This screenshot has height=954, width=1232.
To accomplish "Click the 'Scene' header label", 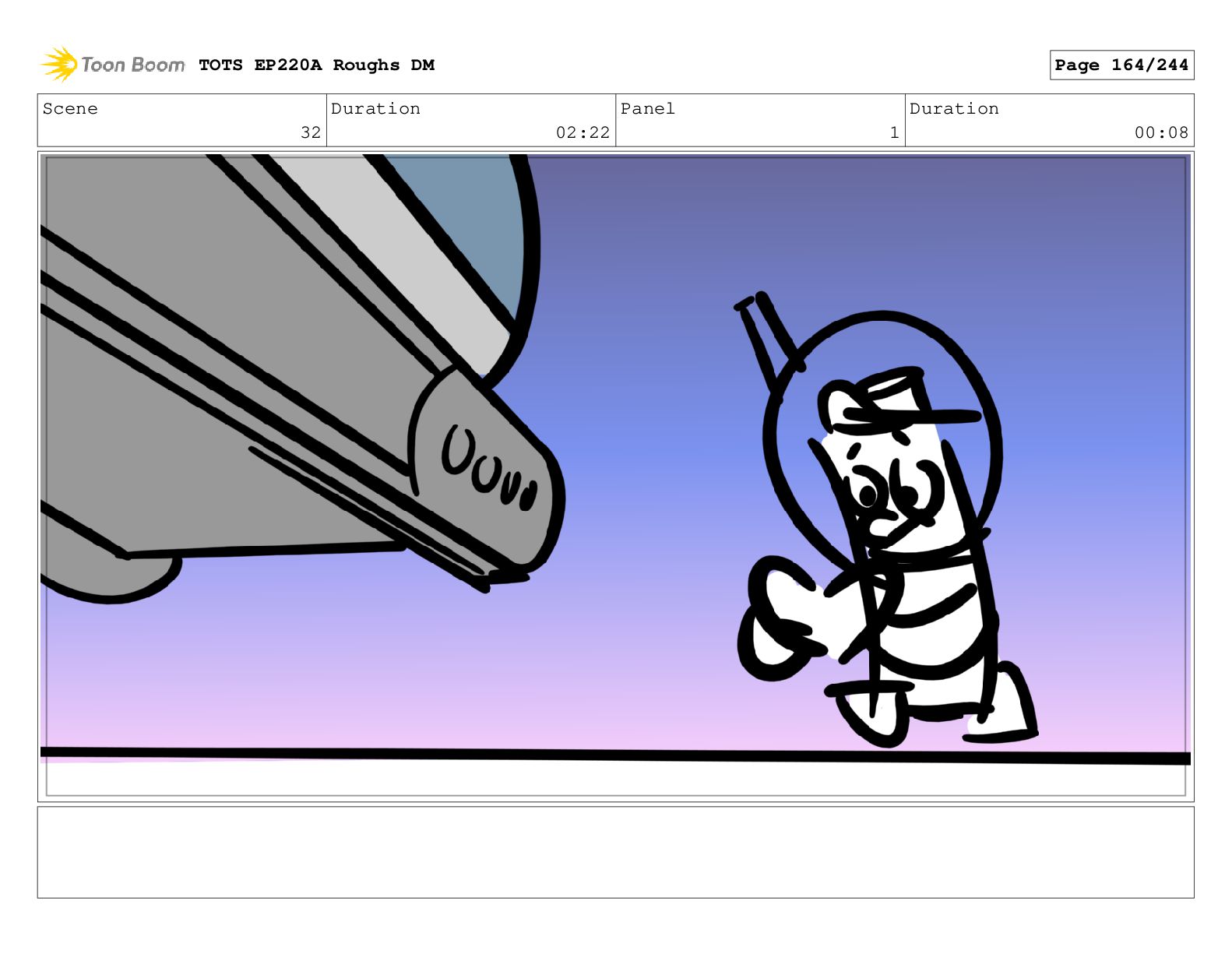I will click(x=70, y=108).
